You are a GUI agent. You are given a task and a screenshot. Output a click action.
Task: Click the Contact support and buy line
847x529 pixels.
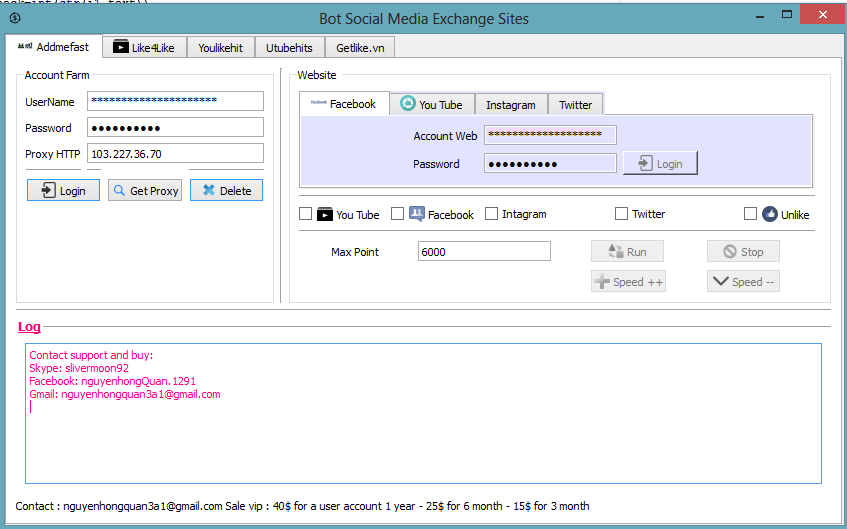pos(91,355)
